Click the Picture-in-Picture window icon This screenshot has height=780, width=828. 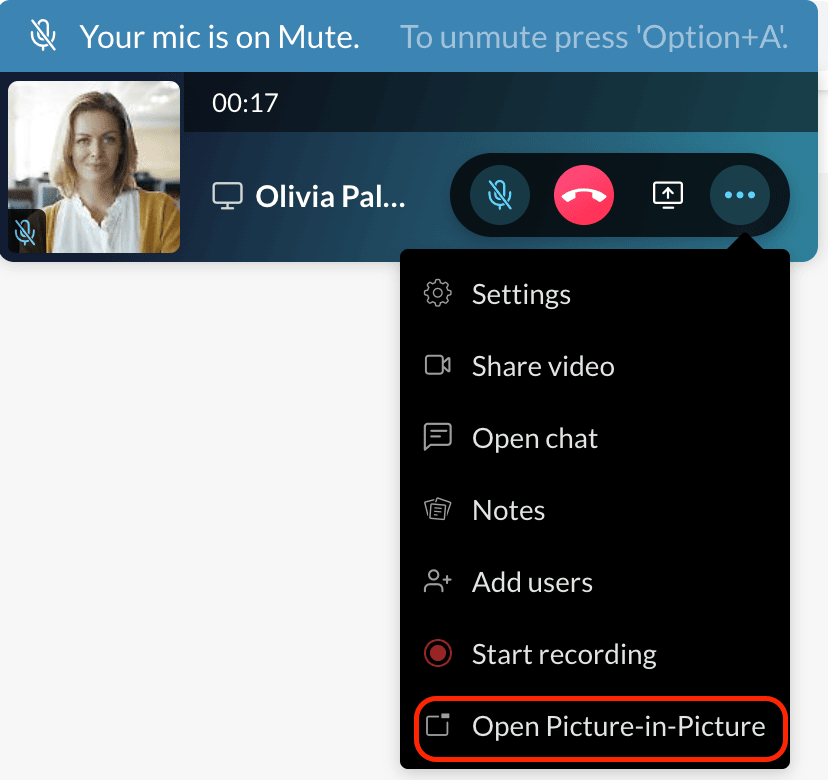pyautogui.click(x=438, y=725)
